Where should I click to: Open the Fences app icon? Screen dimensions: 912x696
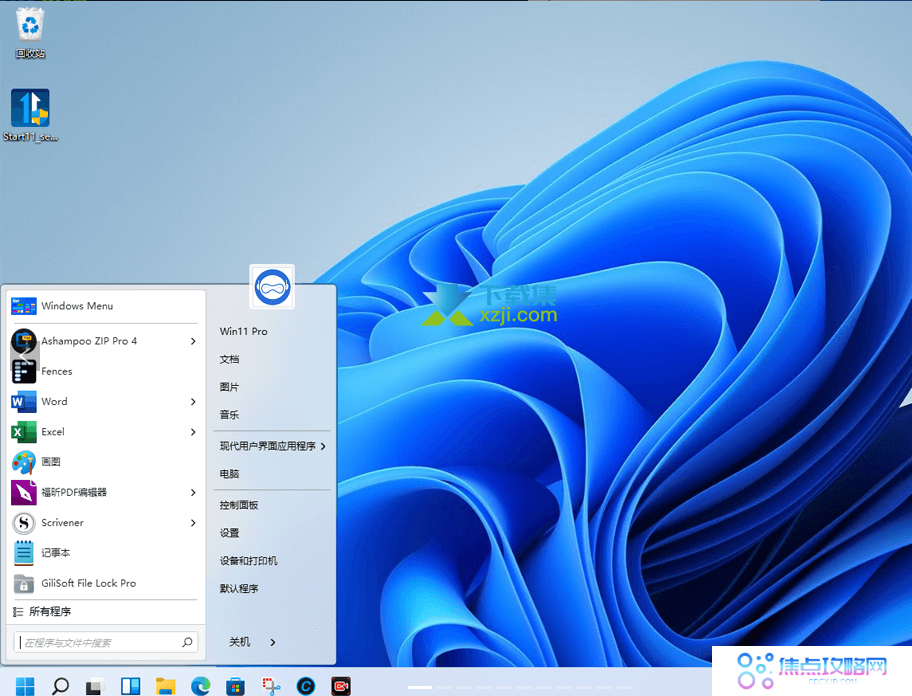coord(24,371)
